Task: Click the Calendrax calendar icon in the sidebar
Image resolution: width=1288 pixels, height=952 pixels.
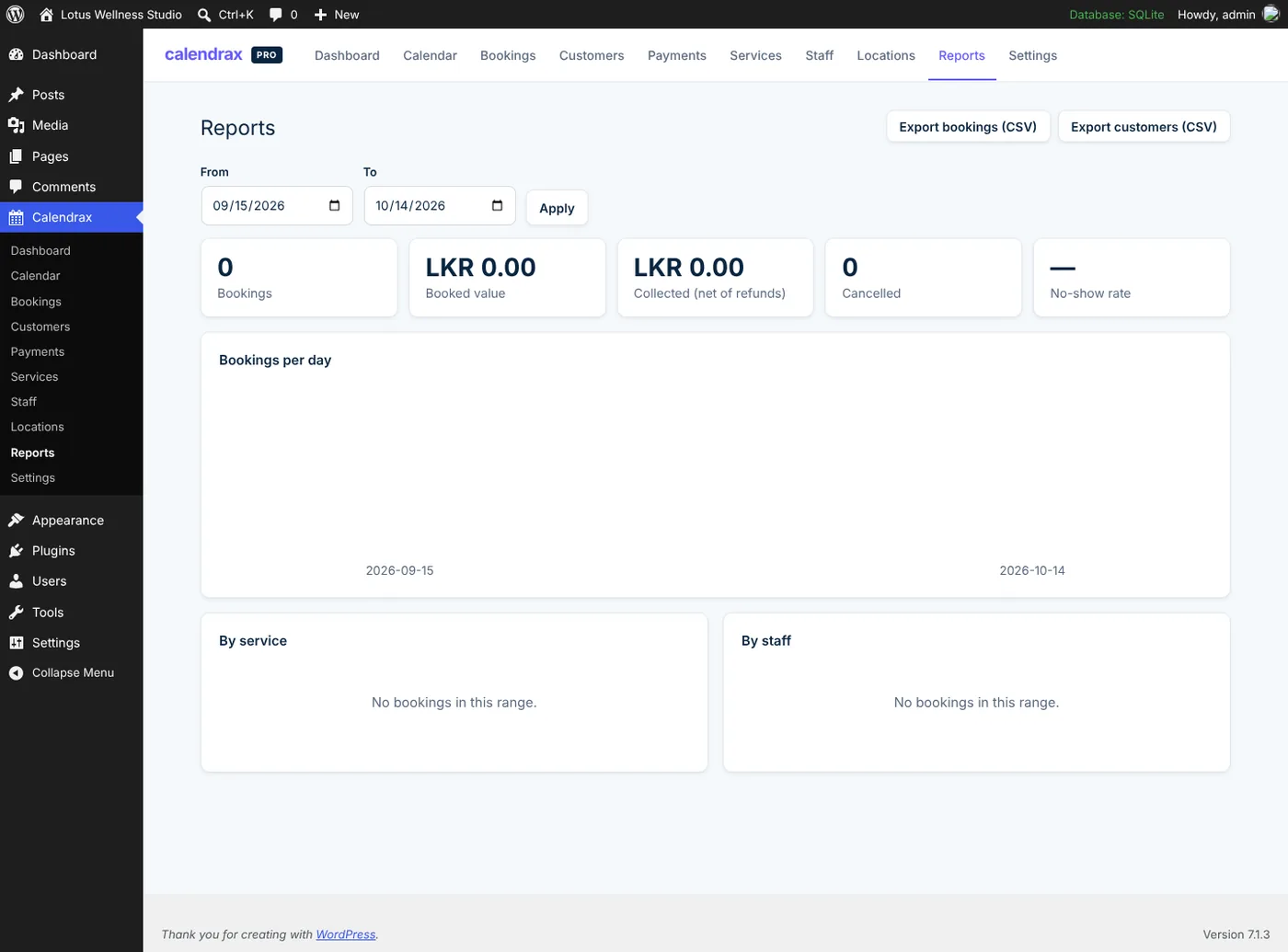Action: (16, 218)
